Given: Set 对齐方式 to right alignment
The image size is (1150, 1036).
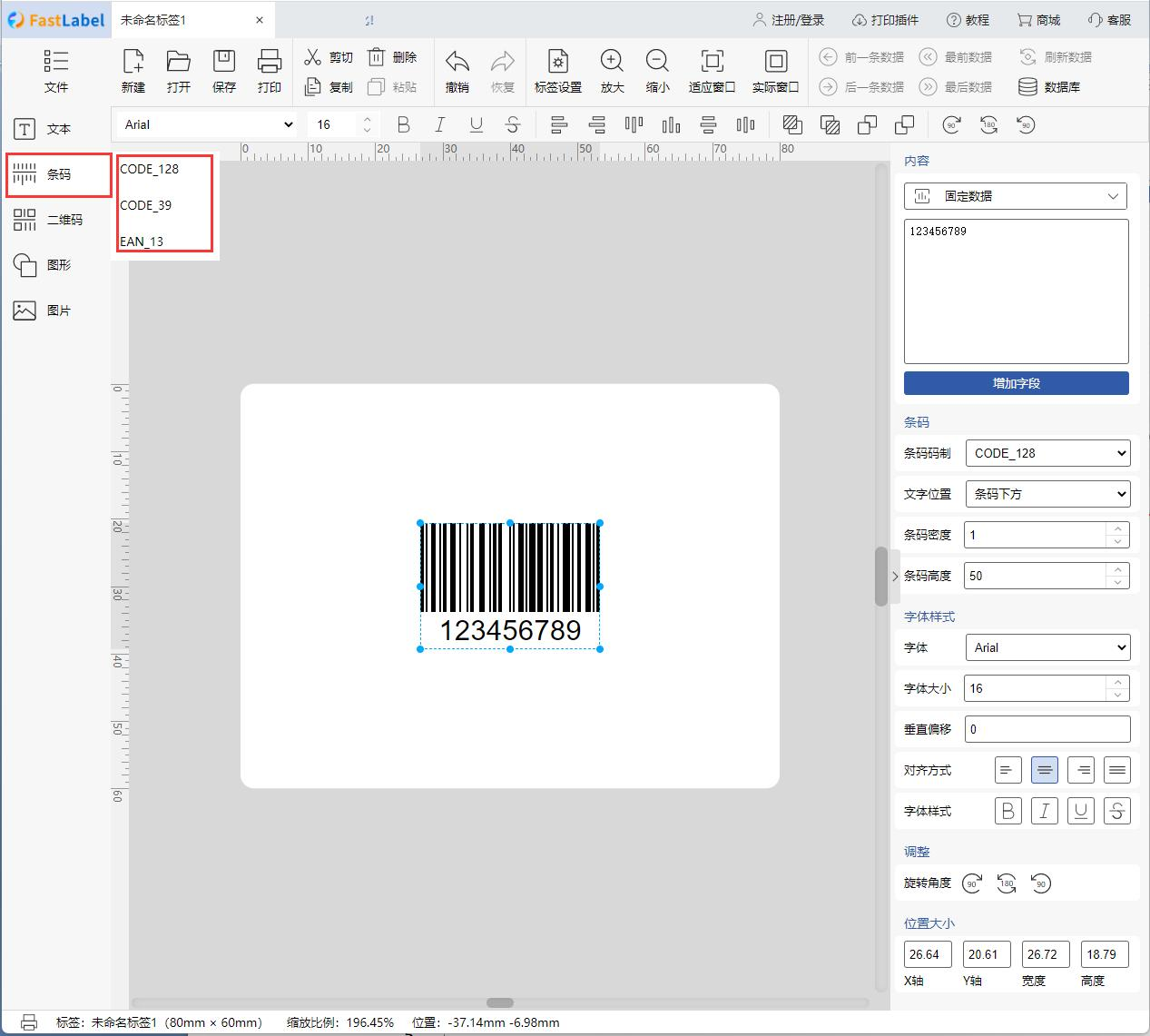Looking at the screenshot, I should [x=1080, y=770].
